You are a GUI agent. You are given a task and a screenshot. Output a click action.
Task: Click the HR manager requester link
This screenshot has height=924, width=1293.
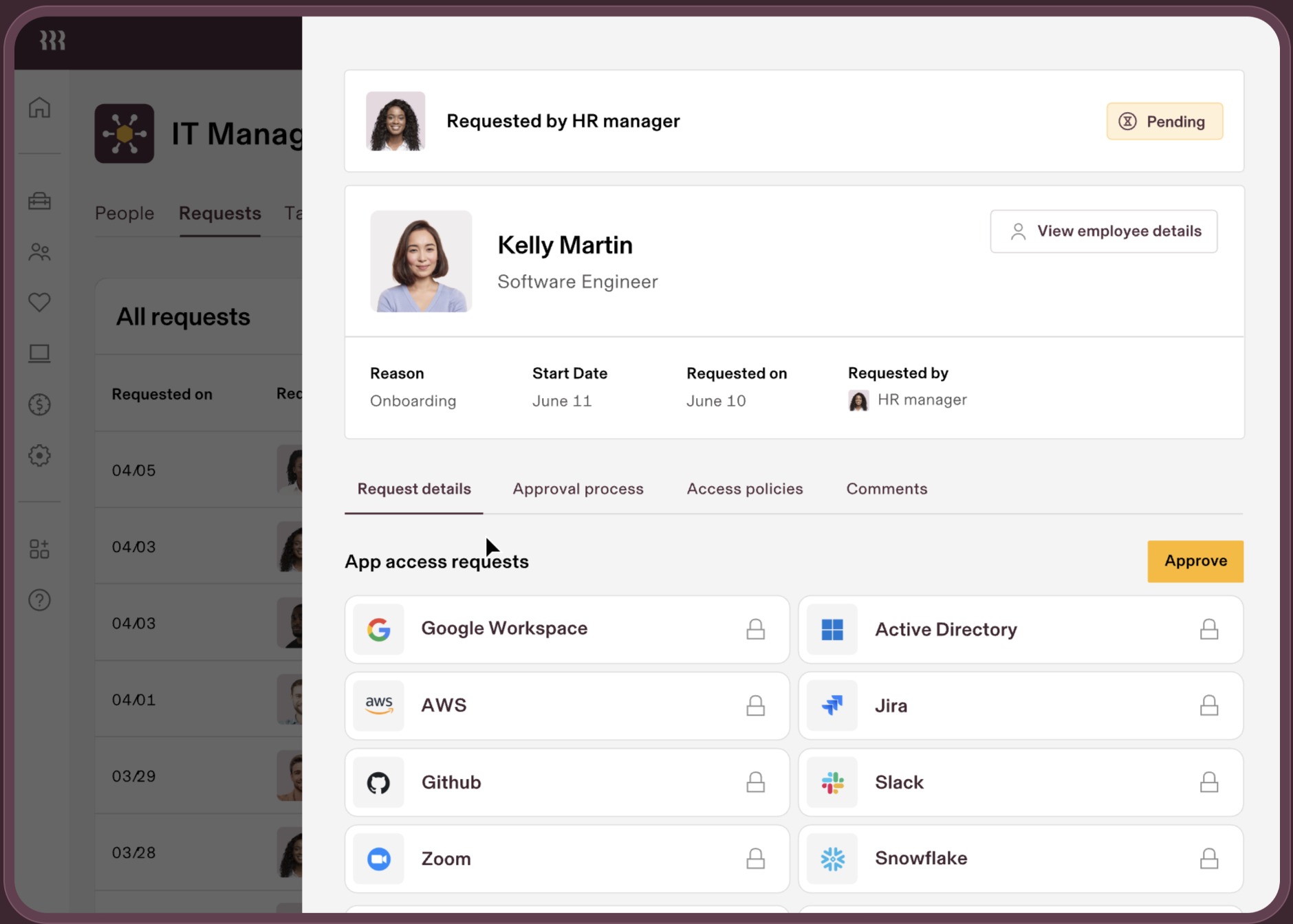(908, 400)
